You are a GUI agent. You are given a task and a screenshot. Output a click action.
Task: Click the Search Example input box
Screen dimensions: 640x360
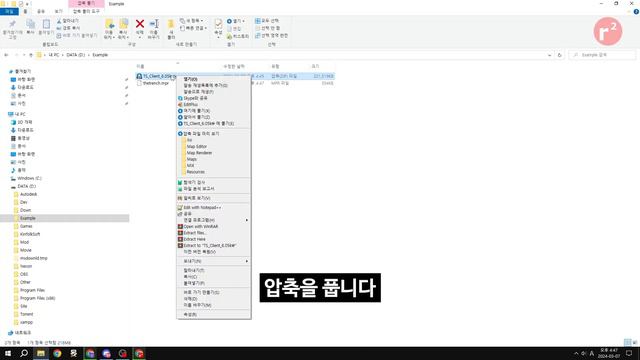tap(602, 55)
